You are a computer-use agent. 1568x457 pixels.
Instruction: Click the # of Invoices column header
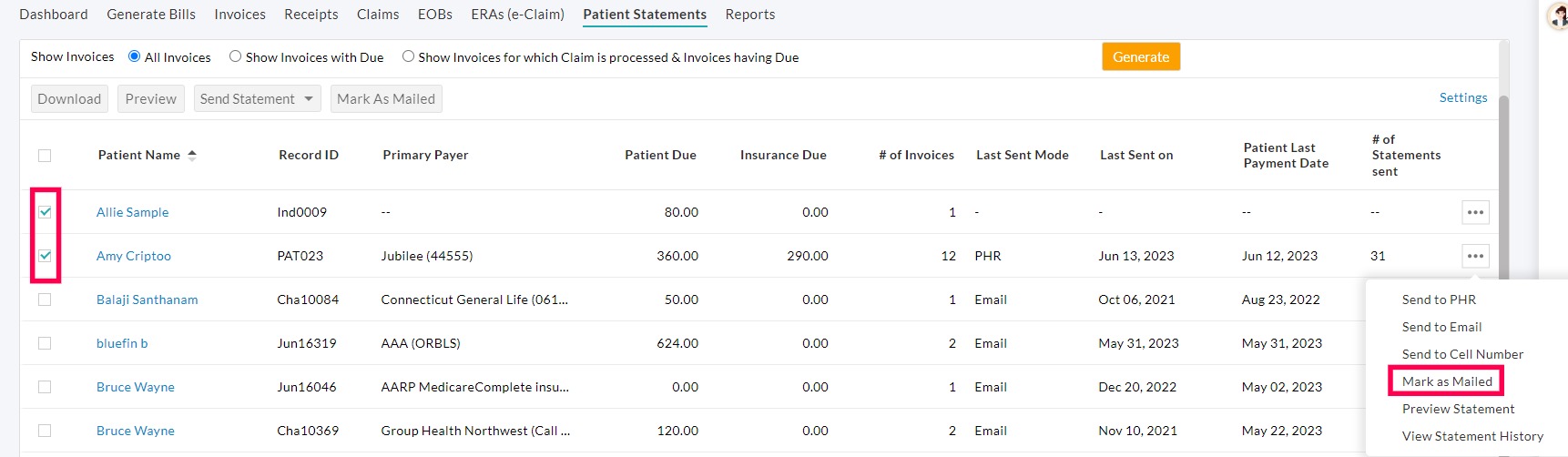(916, 155)
